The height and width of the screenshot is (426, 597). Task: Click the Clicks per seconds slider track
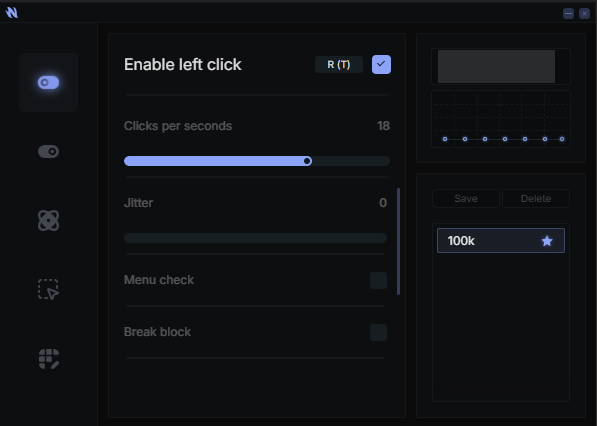[257, 161]
